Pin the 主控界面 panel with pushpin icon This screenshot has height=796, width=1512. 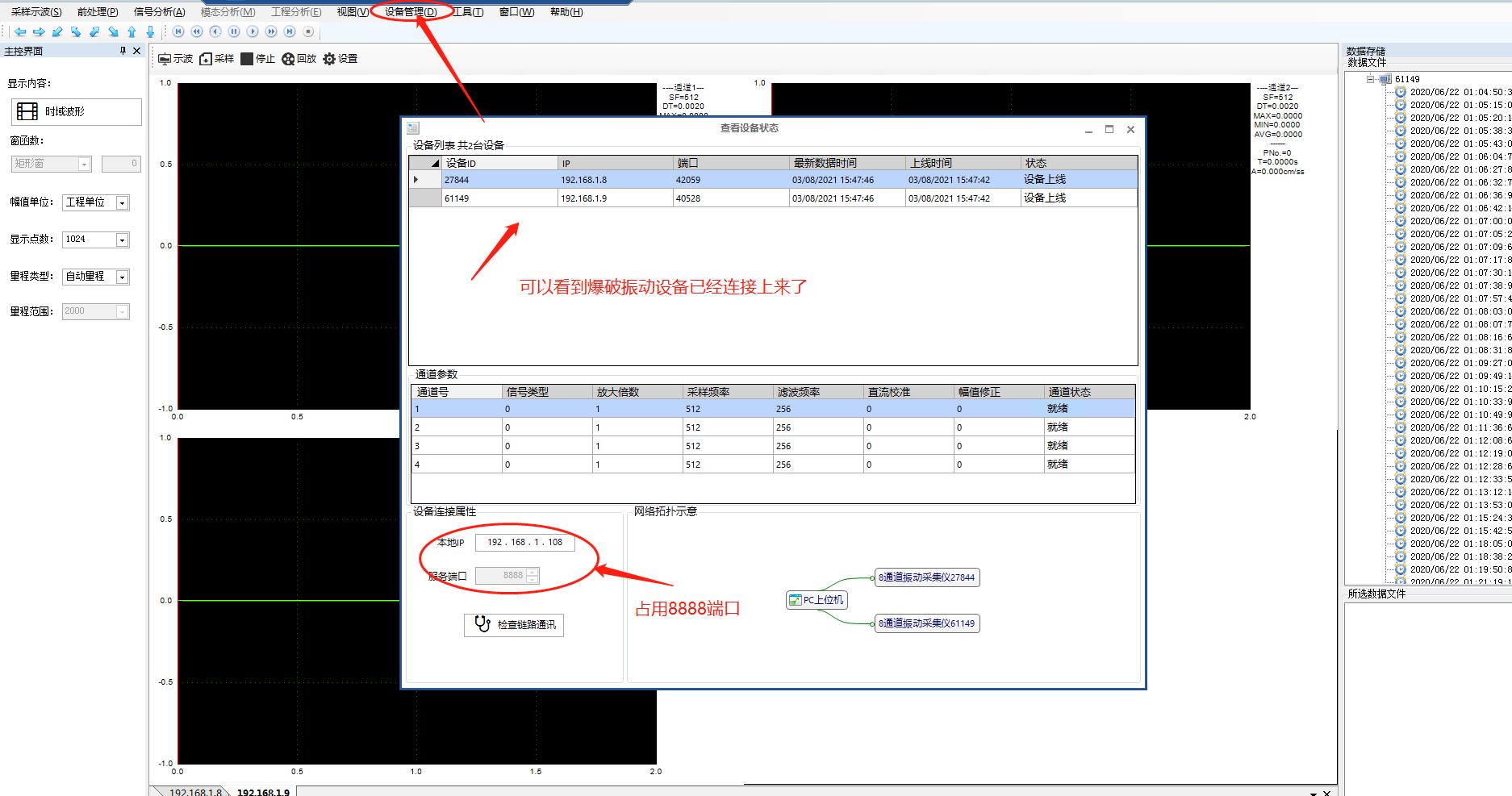tap(123, 51)
